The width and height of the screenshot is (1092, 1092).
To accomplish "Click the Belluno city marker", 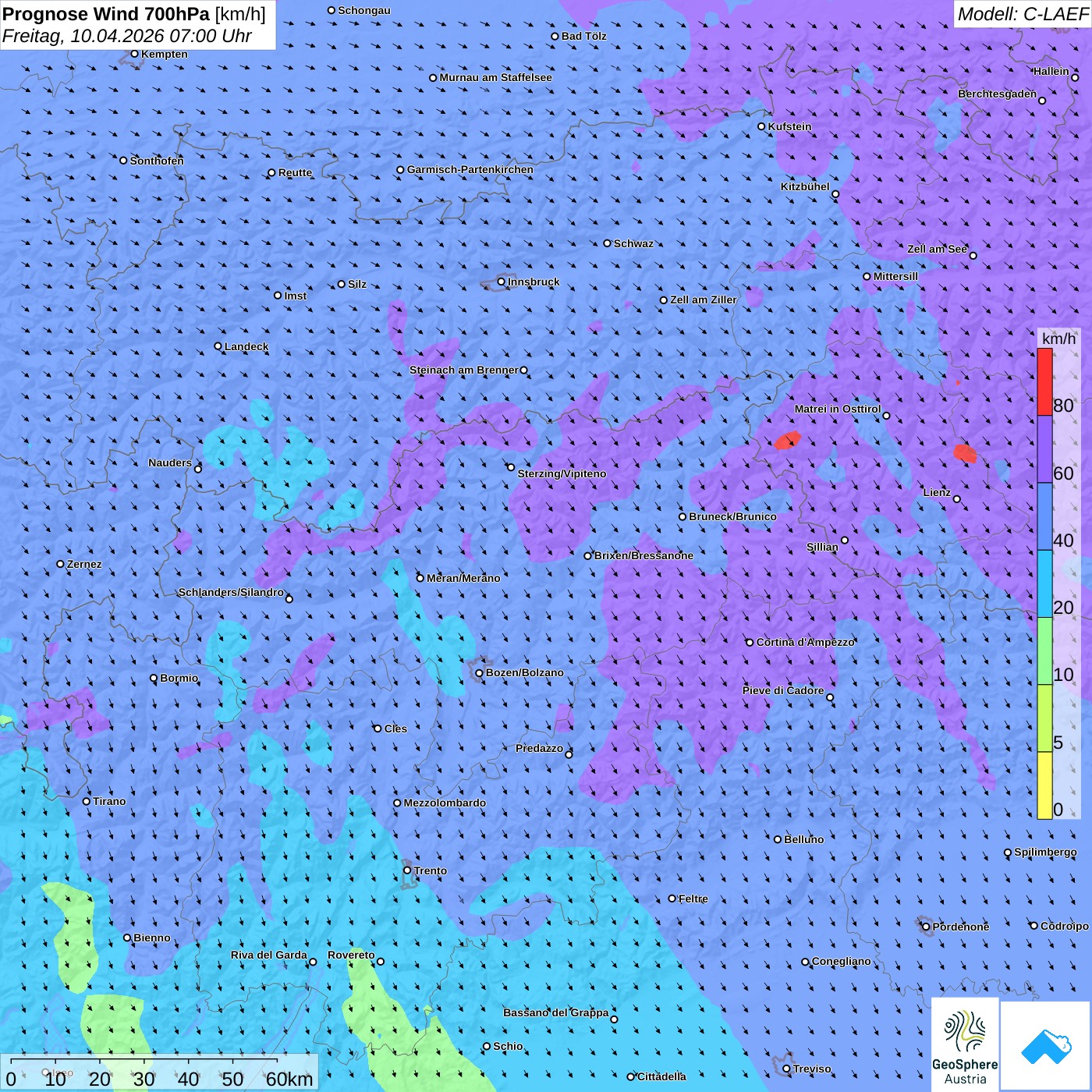I will pos(778,839).
